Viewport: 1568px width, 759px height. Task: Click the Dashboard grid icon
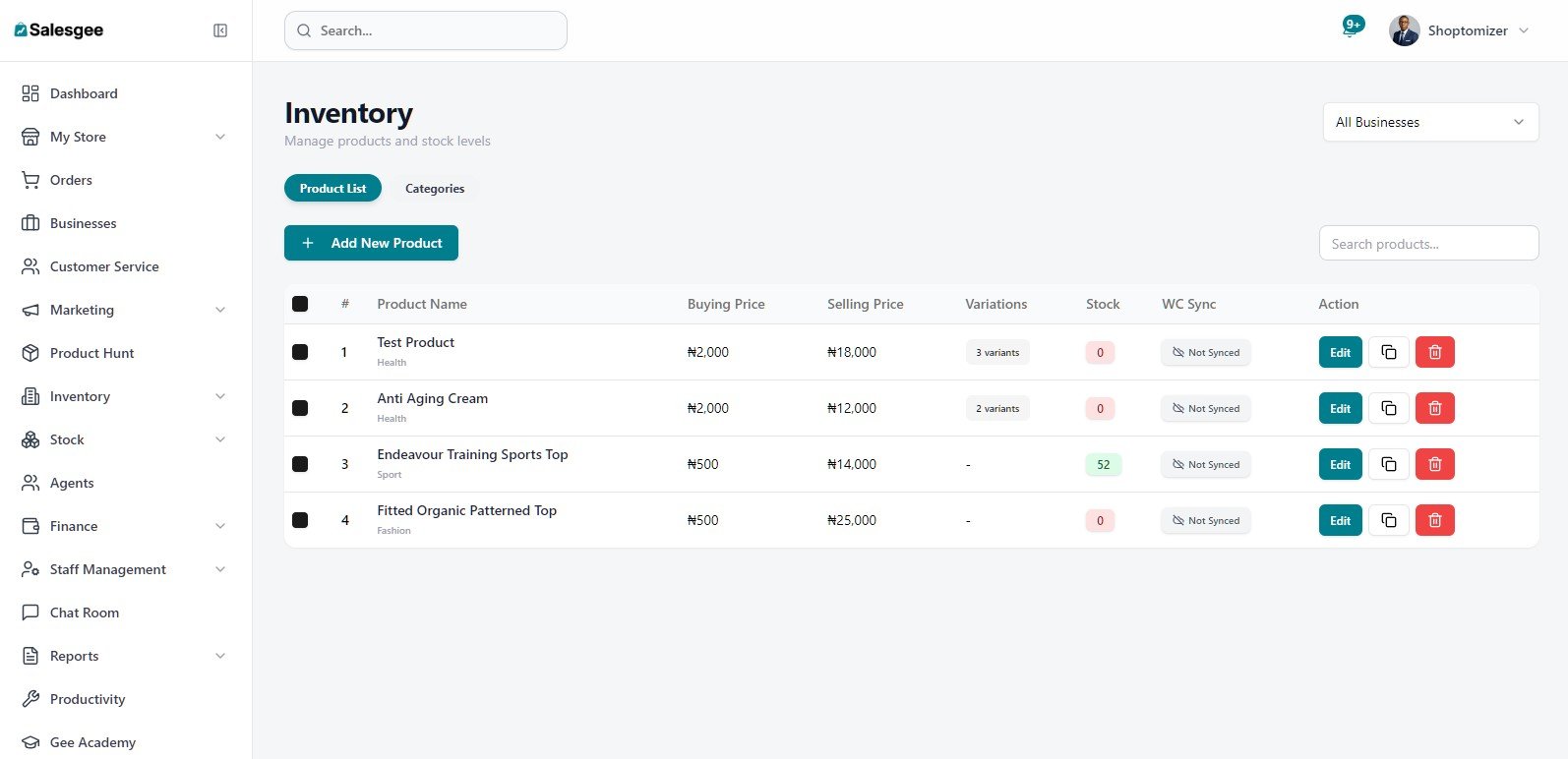coord(30,93)
